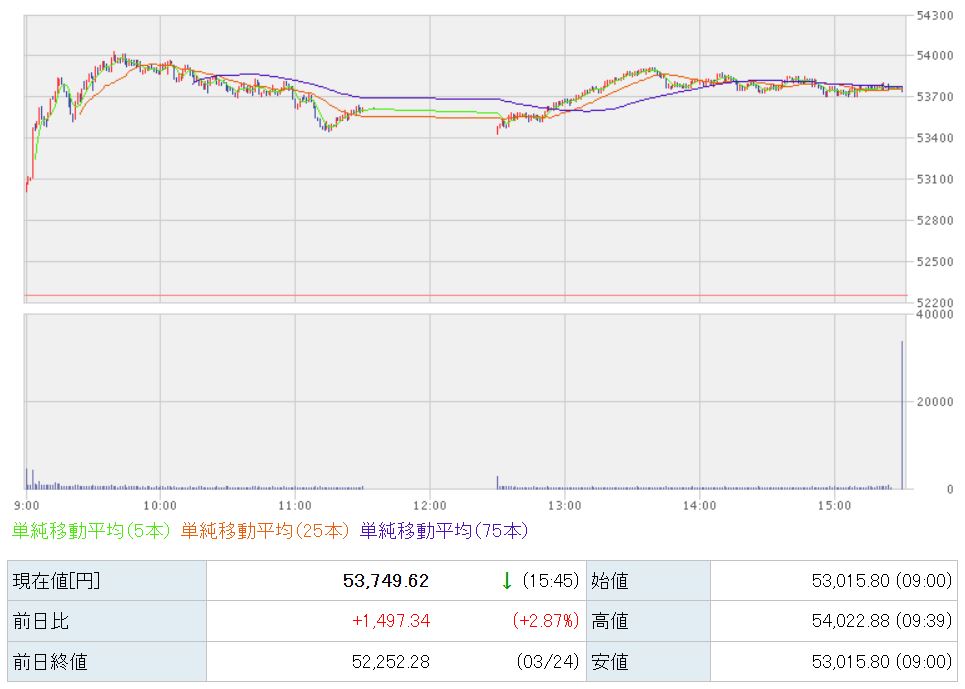Click the 54000 price axis label
Viewport: 965px width, 689px height.
tap(933, 56)
